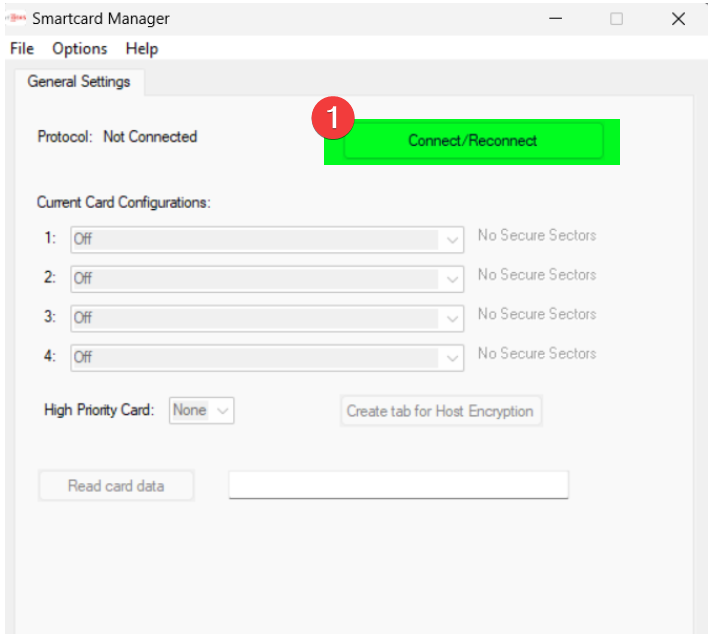Click the Current Card Configurations heading
The image size is (715, 634).
click(124, 202)
